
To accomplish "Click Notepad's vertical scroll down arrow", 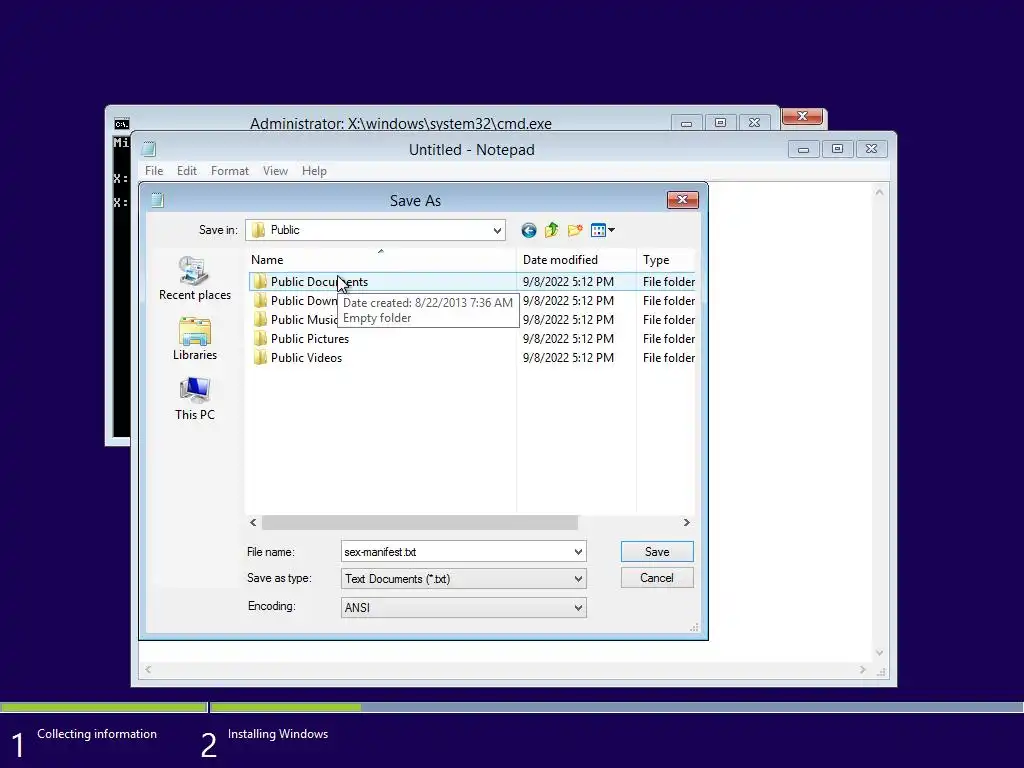I will tap(879, 652).
